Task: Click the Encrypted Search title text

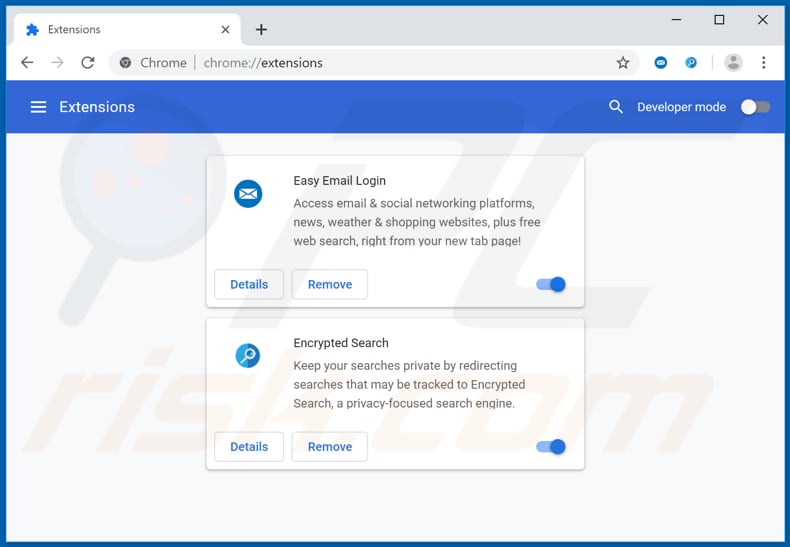Action: click(x=341, y=343)
